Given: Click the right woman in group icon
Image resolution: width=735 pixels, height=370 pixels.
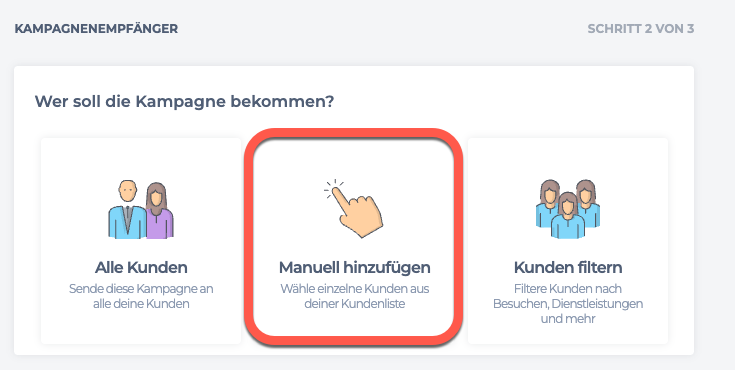Looking at the screenshot, I should tap(588, 202).
